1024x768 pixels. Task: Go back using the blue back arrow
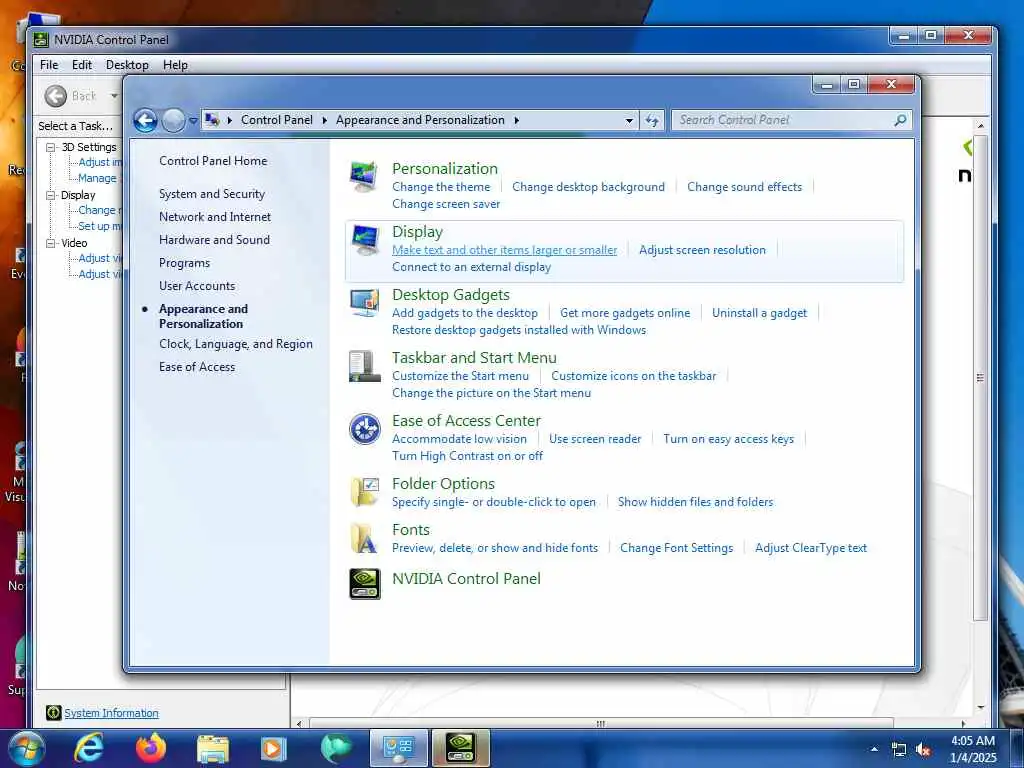(145, 120)
